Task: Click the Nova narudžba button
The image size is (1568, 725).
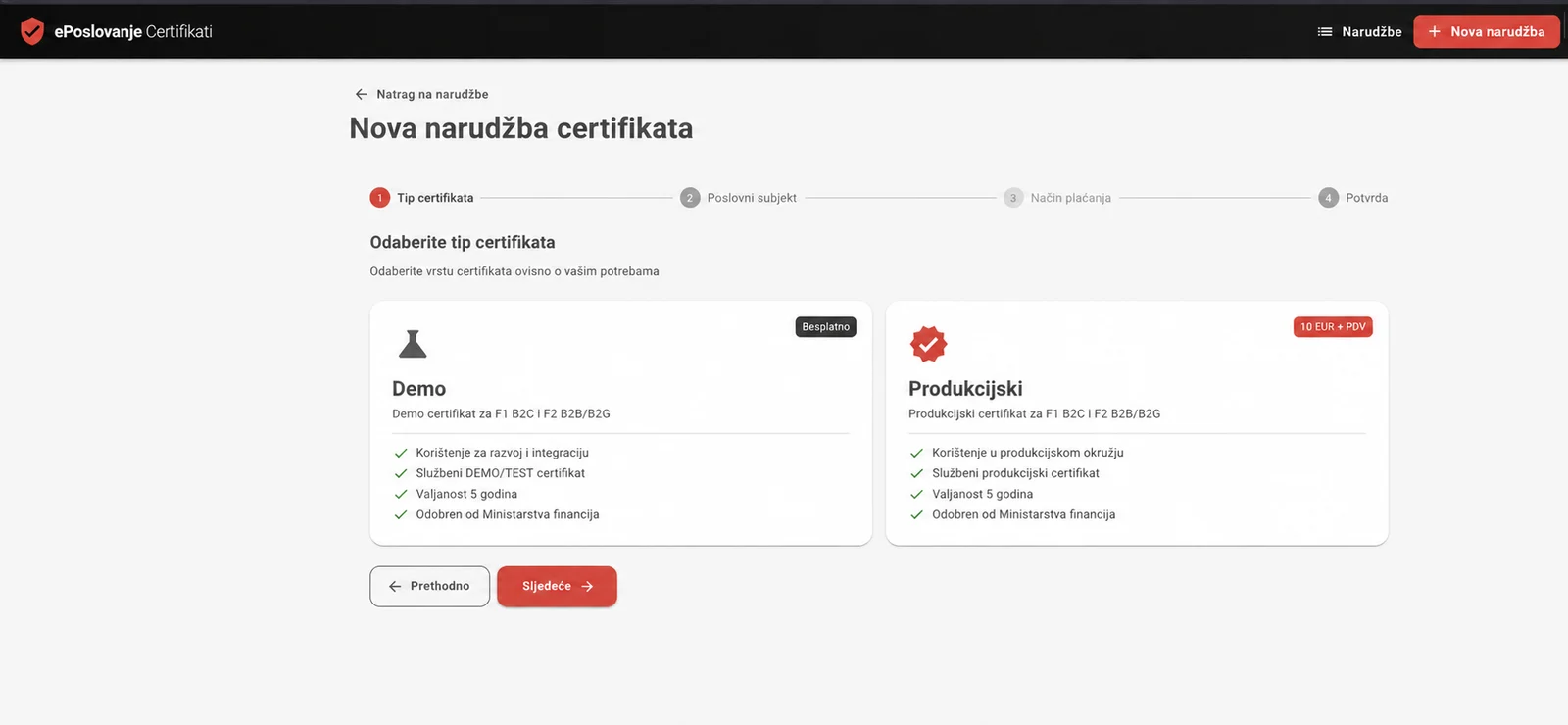Action: [1486, 31]
